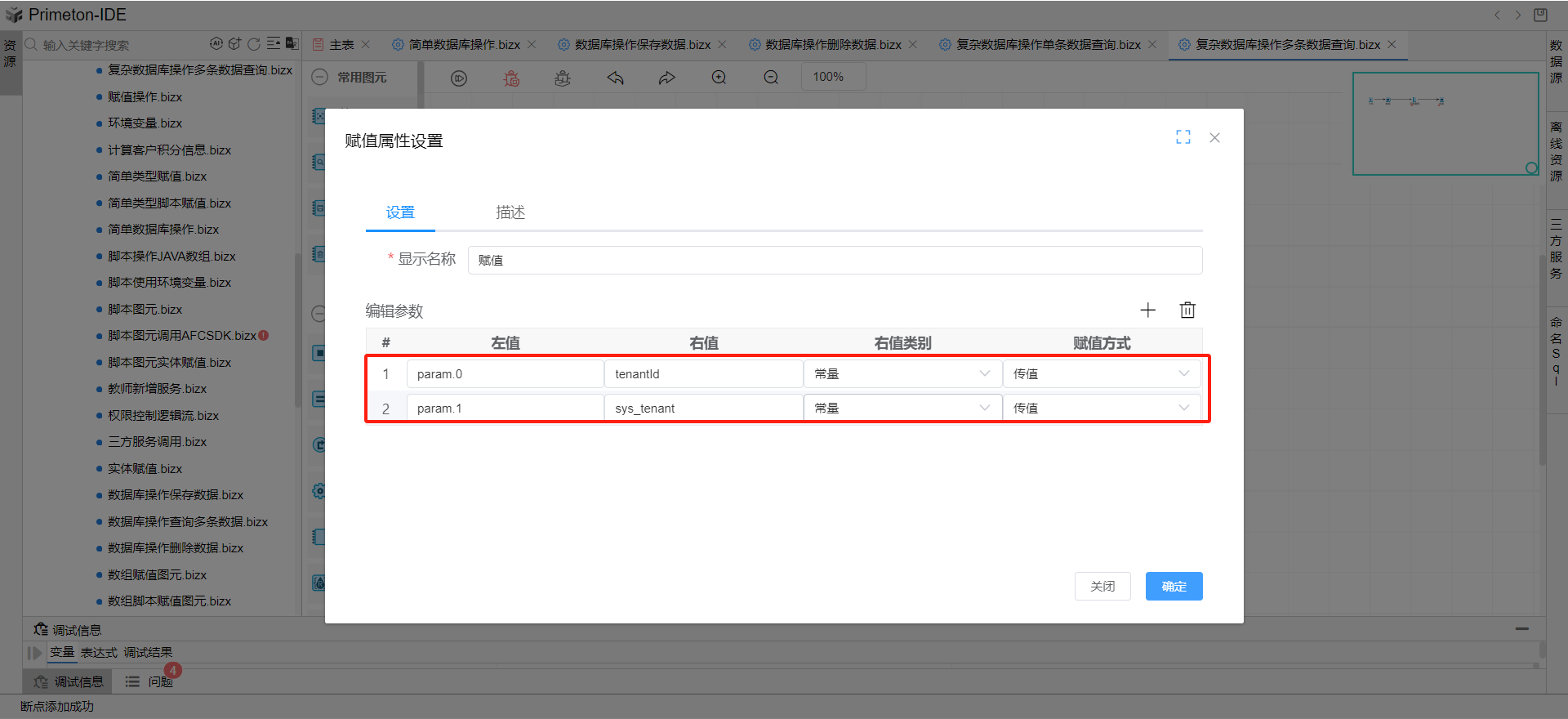Zoom out on the canvas
Screen dimensions: 1568x719
click(770, 78)
